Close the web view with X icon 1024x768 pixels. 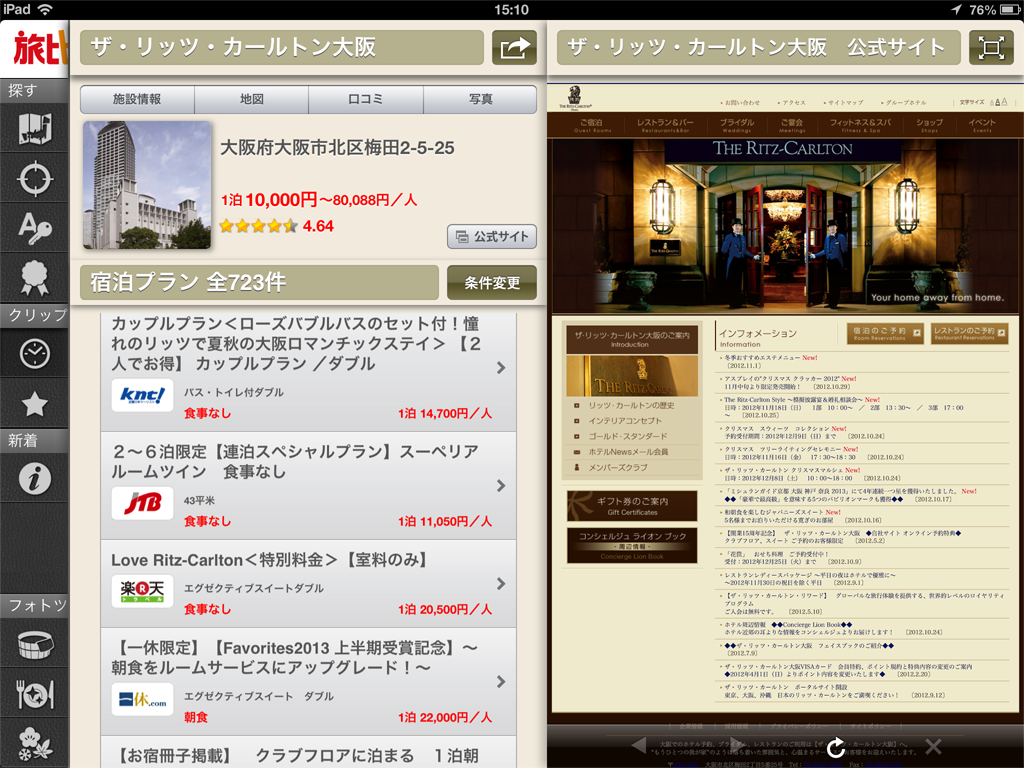pyautogui.click(x=933, y=746)
